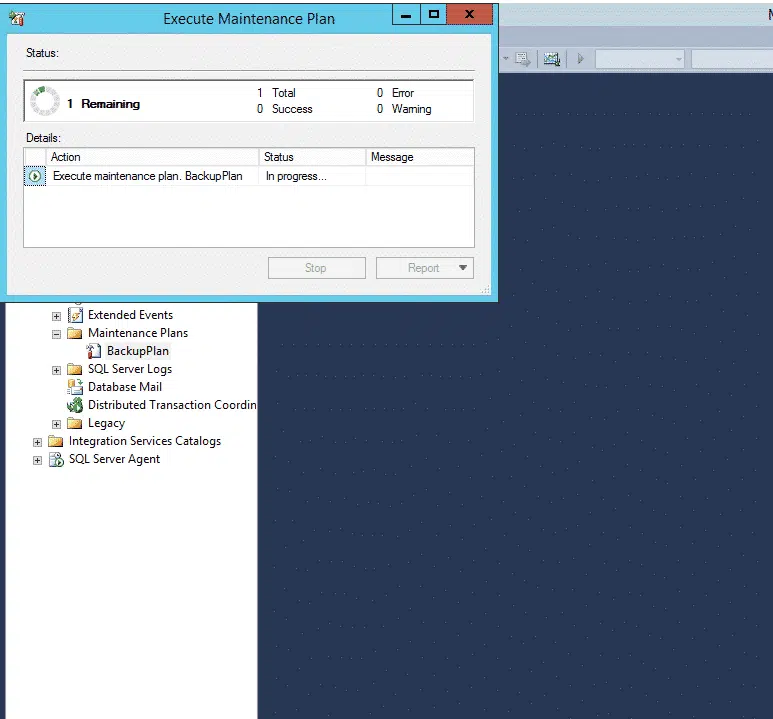Minimize the Execute Maintenance Plan dialog
The image size is (773, 719).
pos(406,14)
